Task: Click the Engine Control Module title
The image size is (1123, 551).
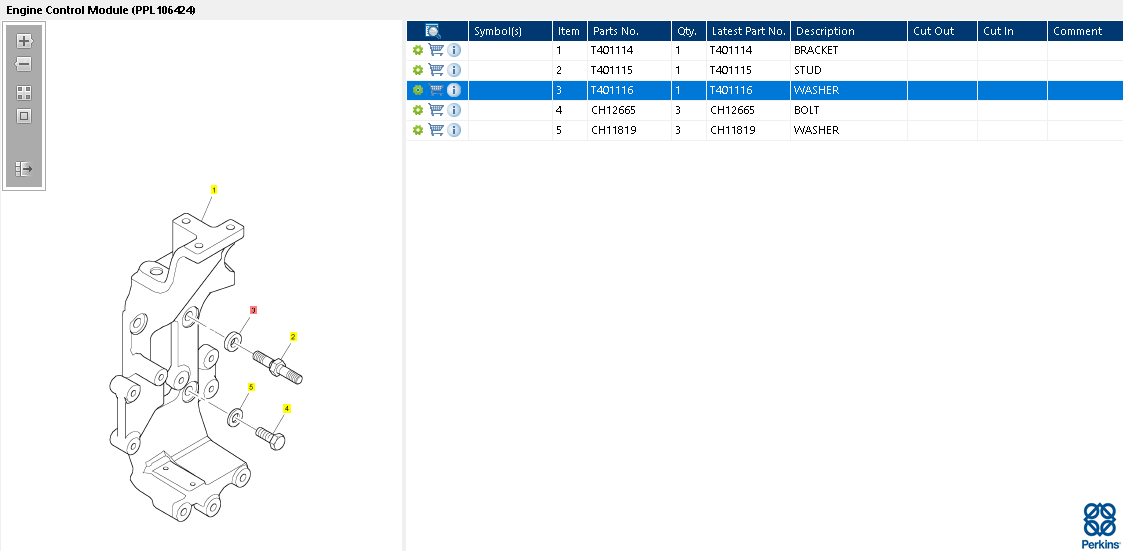Action: (x=101, y=10)
